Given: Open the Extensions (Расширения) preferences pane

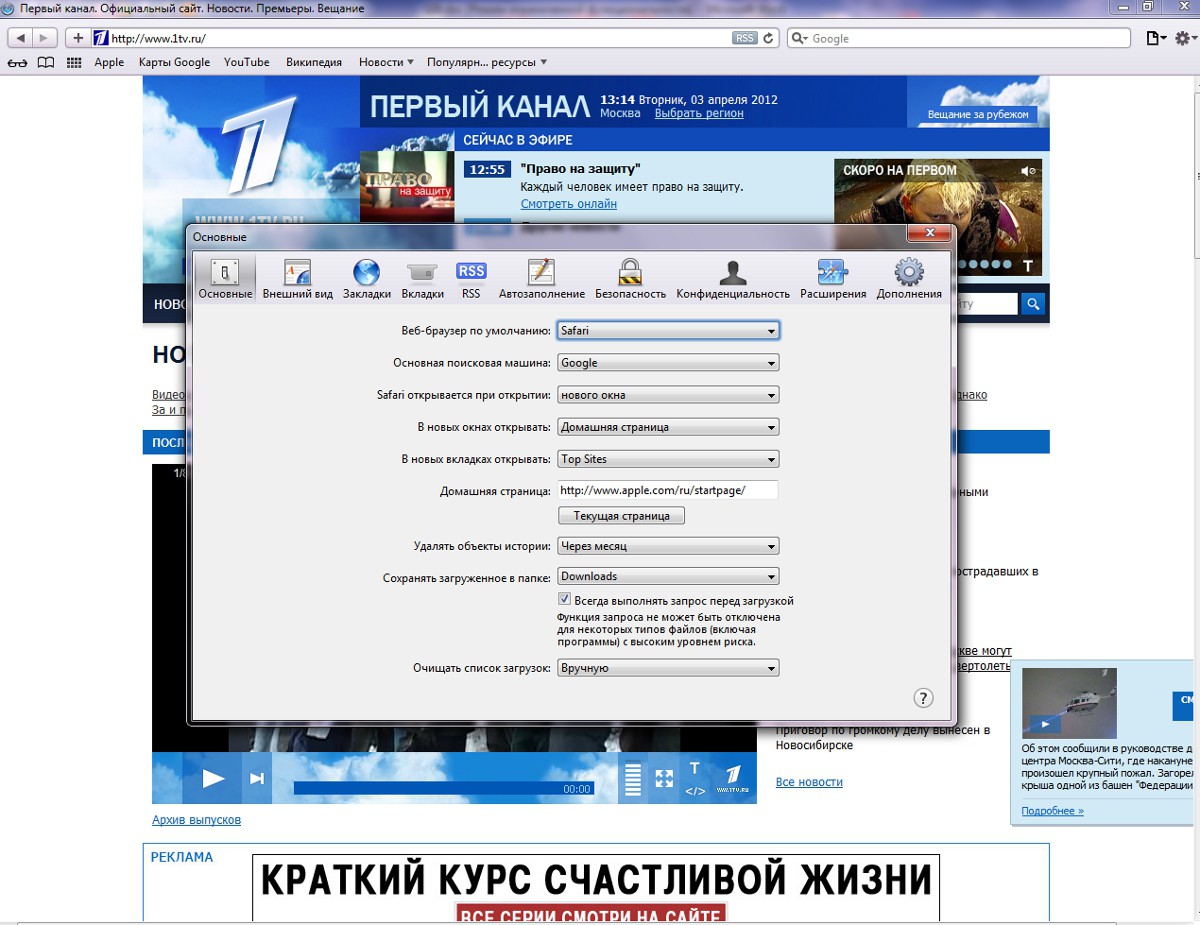Looking at the screenshot, I should [832, 279].
